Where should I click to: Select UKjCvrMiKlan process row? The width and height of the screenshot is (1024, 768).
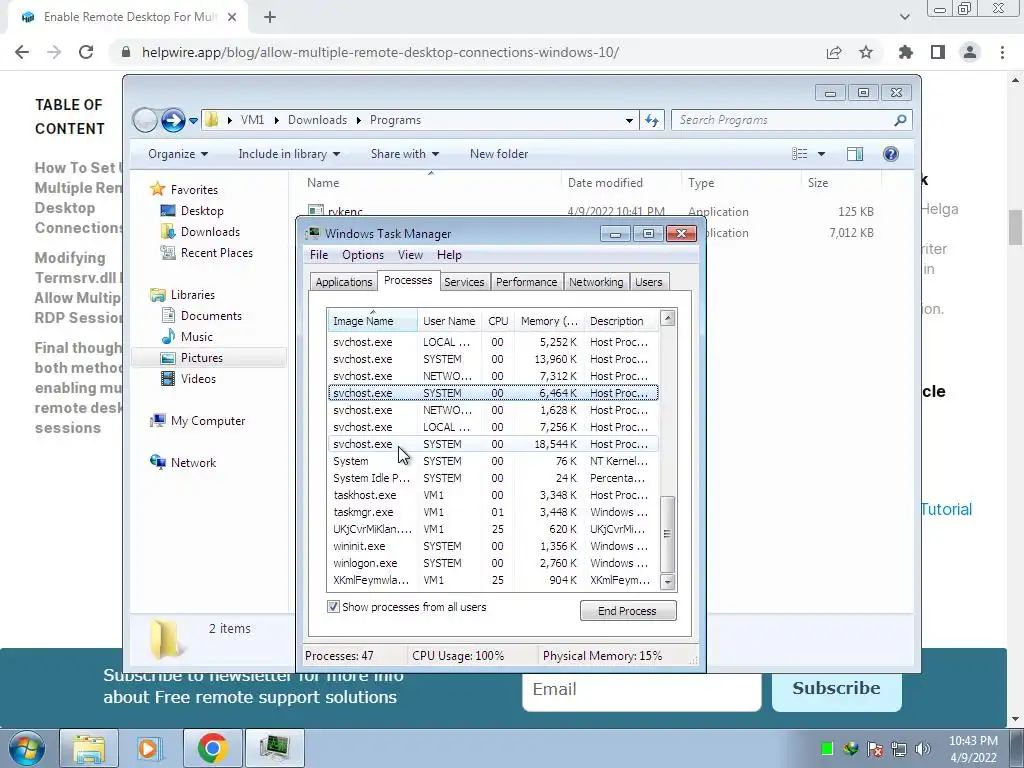(492, 529)
